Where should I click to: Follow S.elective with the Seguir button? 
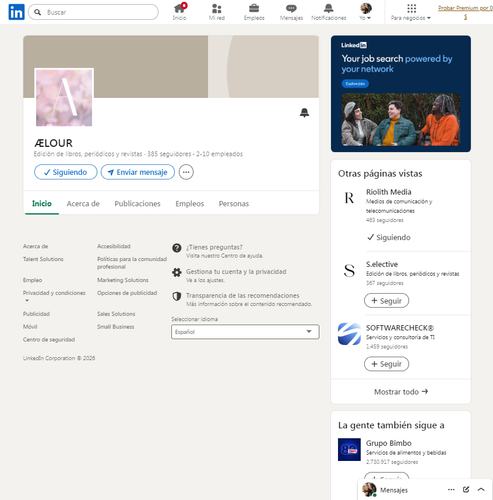(x=386, y=301)
